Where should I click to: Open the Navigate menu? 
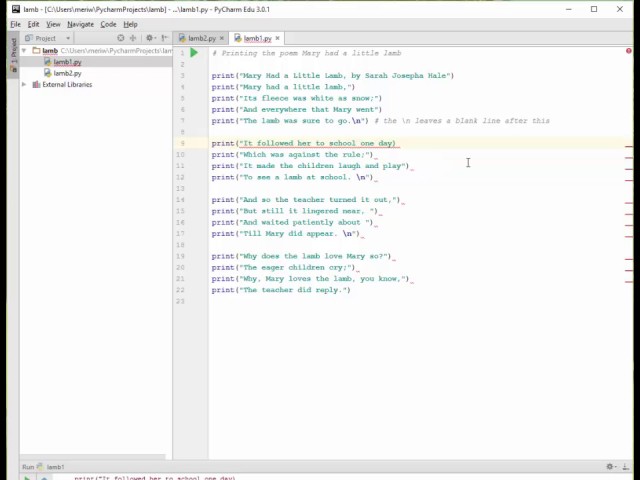[80, 24]
